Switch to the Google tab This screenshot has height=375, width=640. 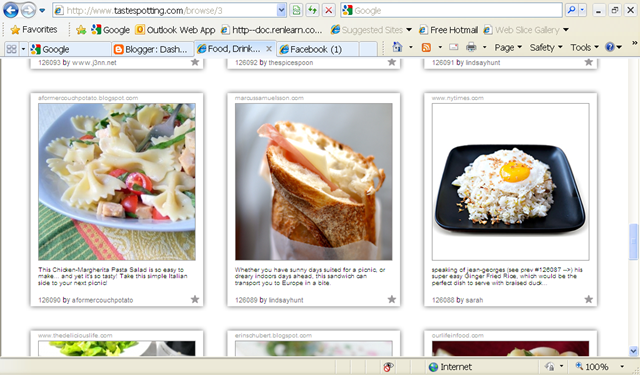tap(70, 49)
